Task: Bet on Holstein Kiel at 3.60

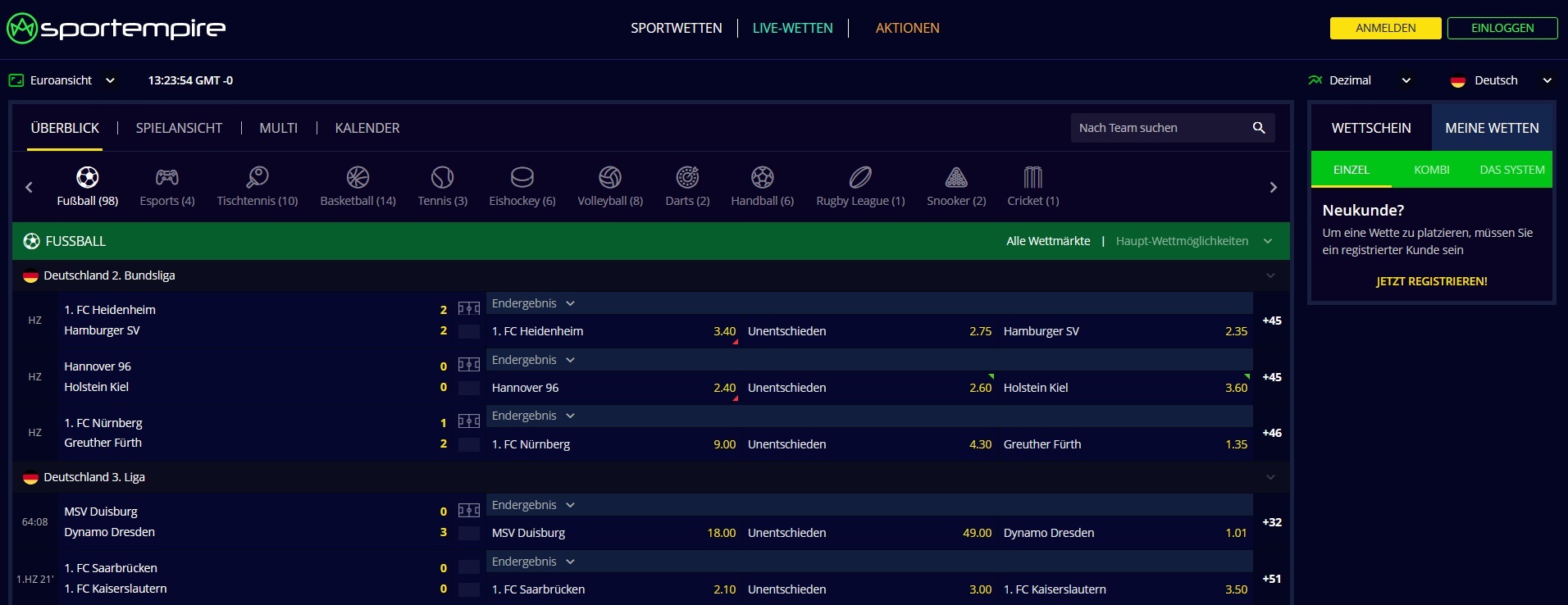Action: (x=1125, y=388)
